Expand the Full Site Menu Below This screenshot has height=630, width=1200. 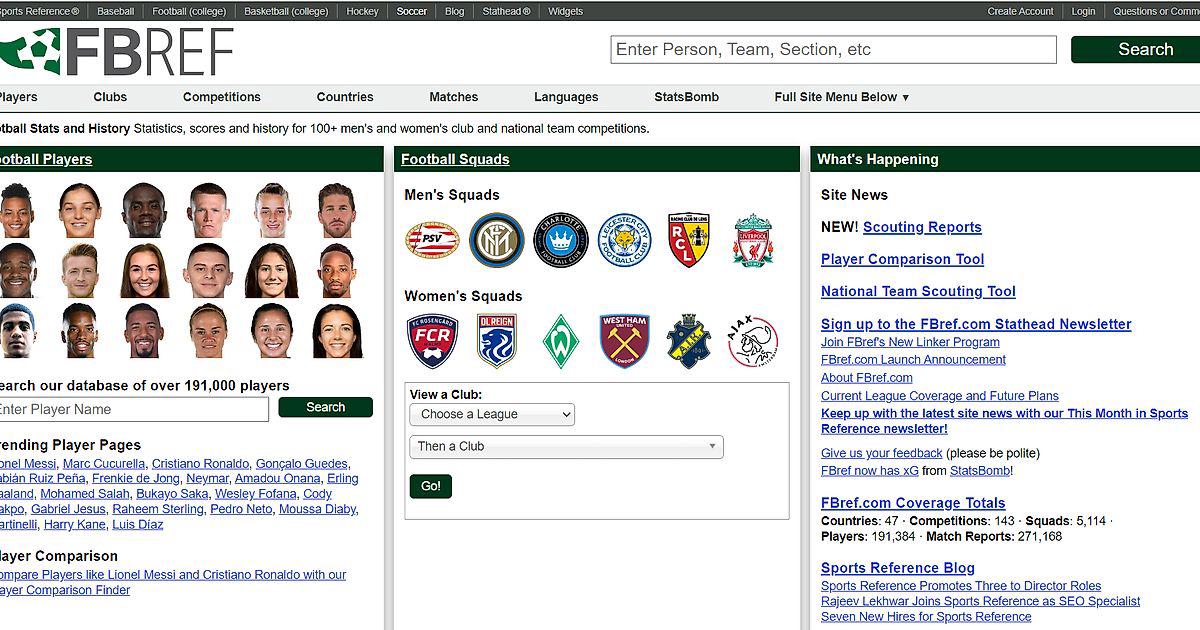tap(842, 97)
